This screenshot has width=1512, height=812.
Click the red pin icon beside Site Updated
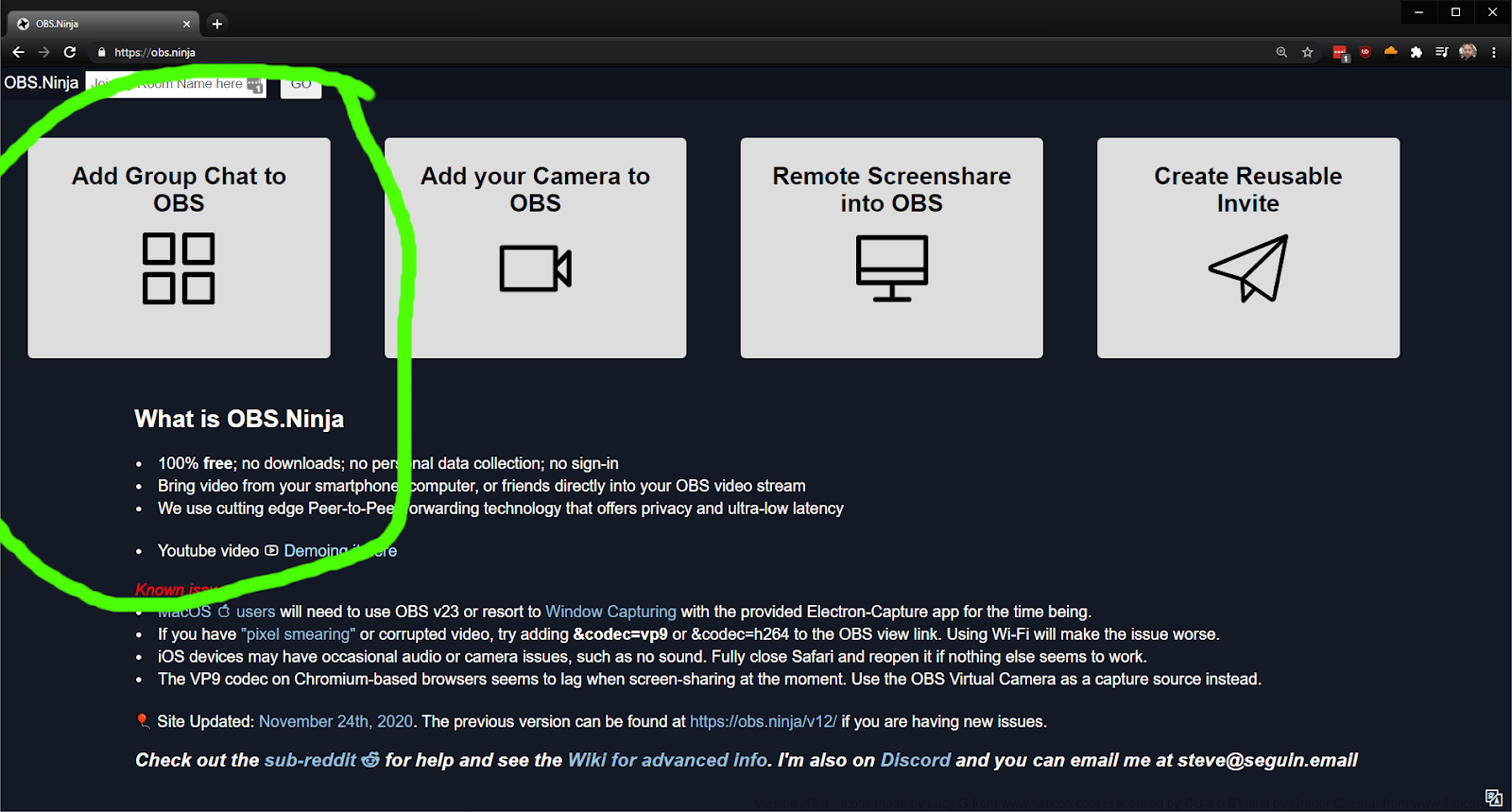click(x=144, y=721)
